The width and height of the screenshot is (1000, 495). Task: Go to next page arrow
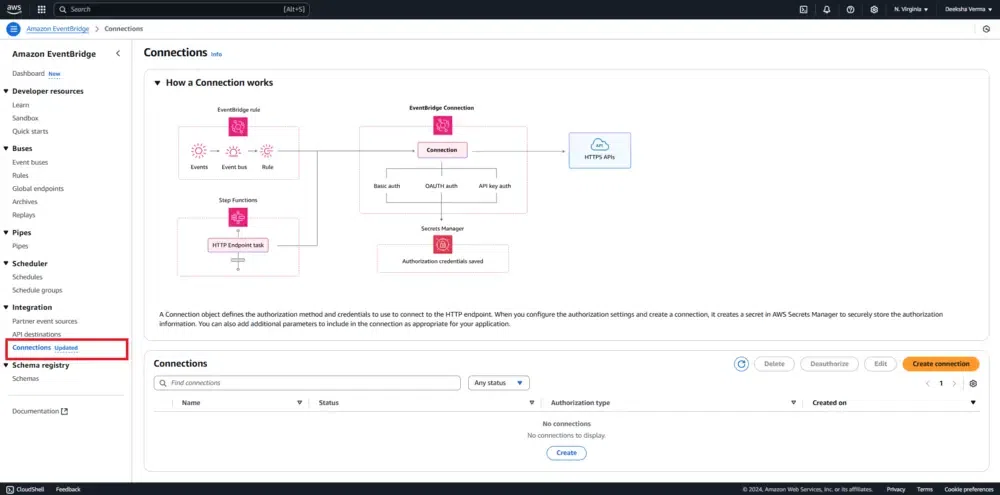tap(954, 383)
